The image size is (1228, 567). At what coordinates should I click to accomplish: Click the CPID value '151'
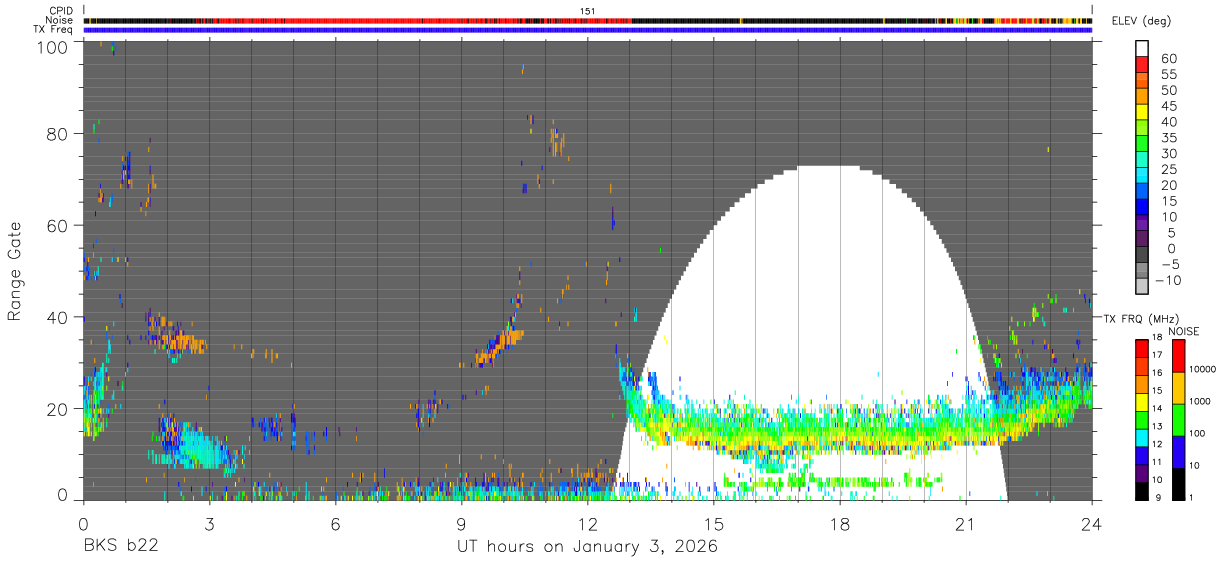coord(588,10)
